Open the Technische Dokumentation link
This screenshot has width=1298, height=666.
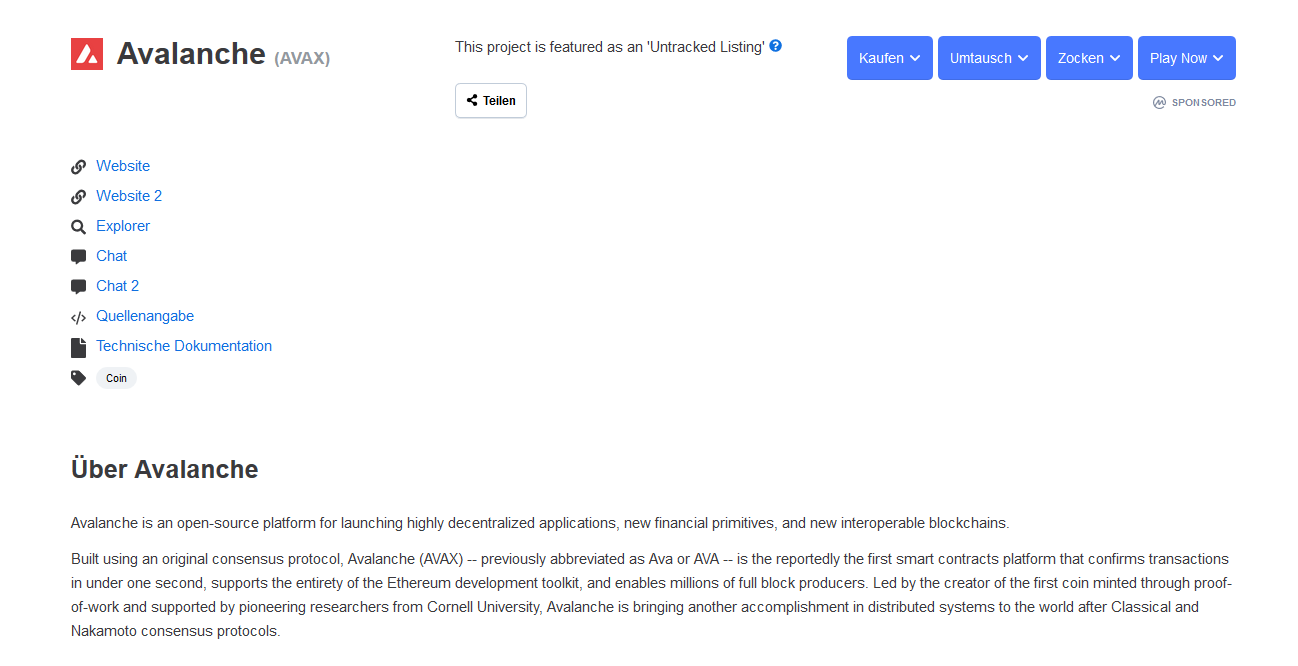(x=184, y=346)
